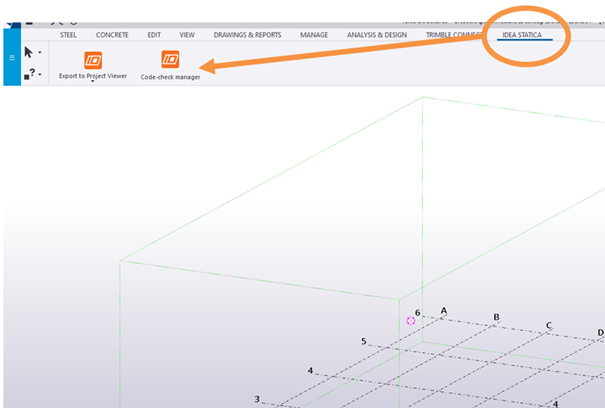The width and height of the screenshot is (605, 408).
Task: Switch to the MANAGE tab
Action: [314, 34]
